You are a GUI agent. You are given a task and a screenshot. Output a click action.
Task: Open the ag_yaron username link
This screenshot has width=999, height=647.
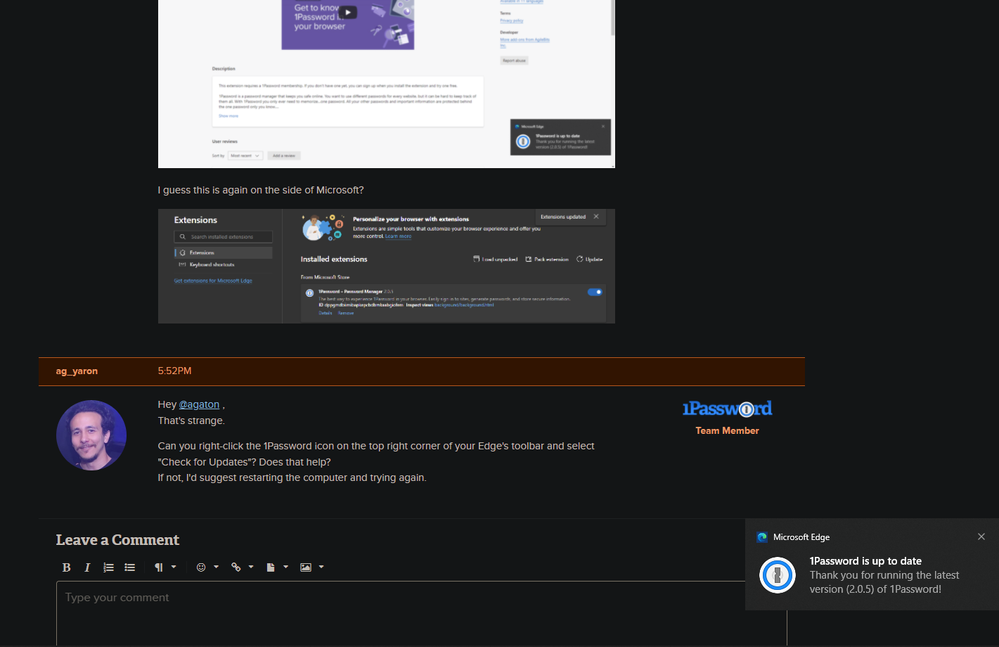click(77, 371)
